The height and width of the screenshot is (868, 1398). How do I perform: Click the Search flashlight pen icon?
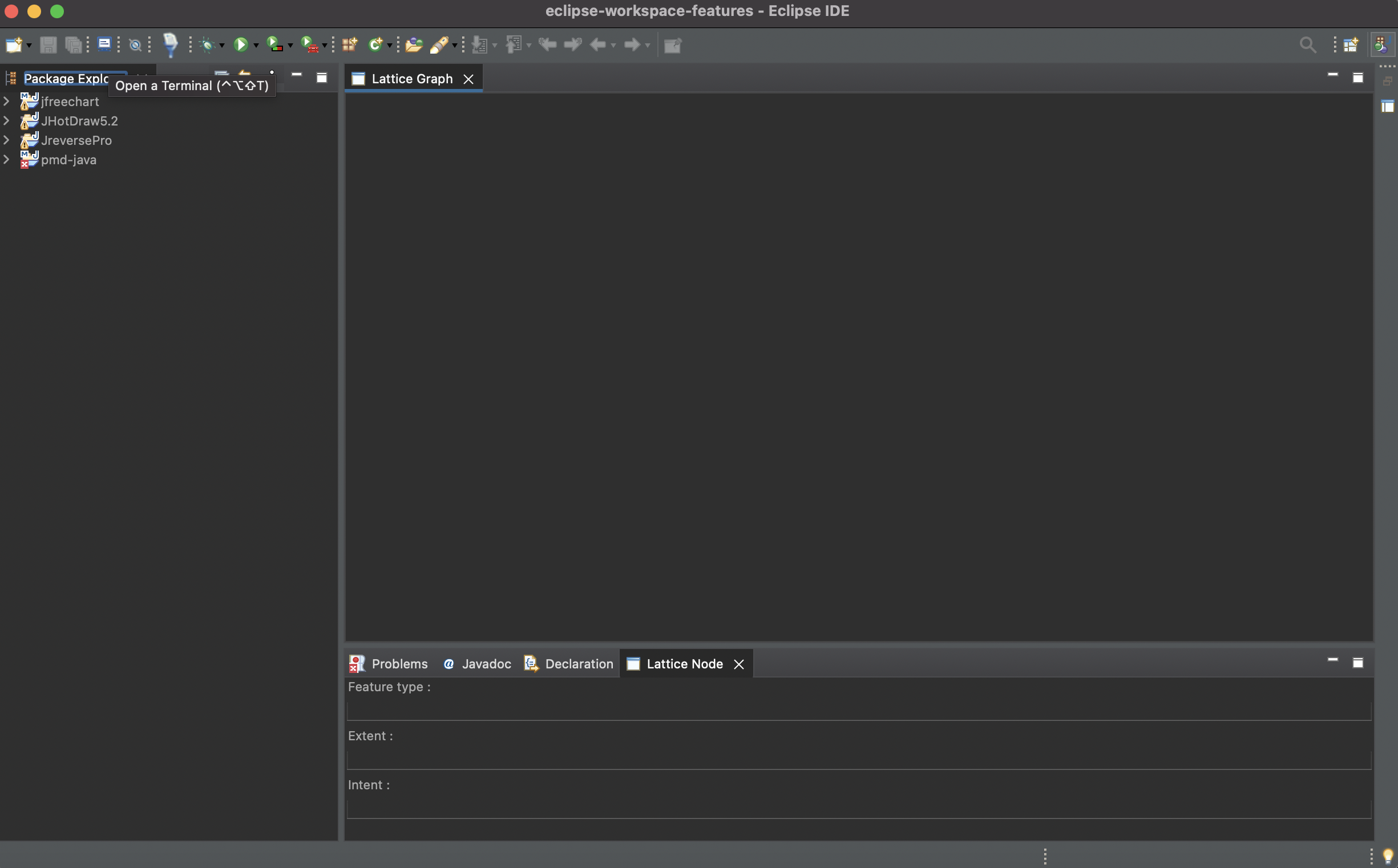[440, 45]
